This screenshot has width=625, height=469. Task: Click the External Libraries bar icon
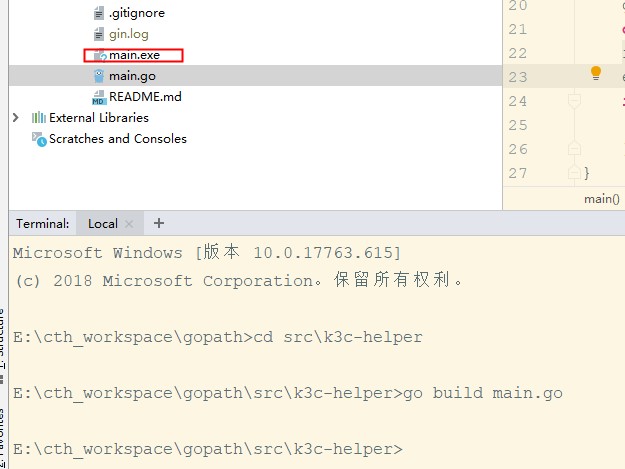pos(39,118)
